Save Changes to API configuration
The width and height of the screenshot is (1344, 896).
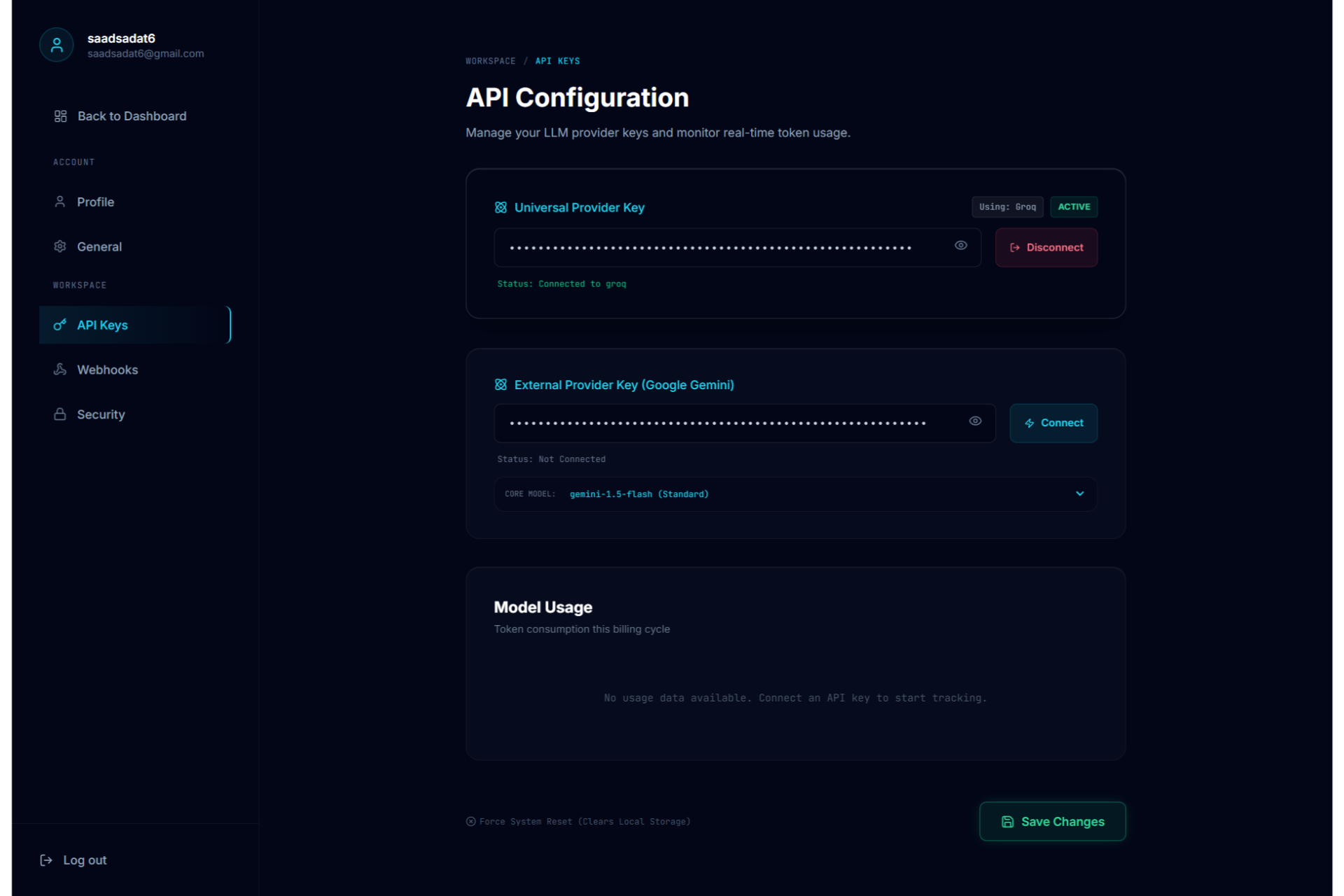click(1052, 821)
